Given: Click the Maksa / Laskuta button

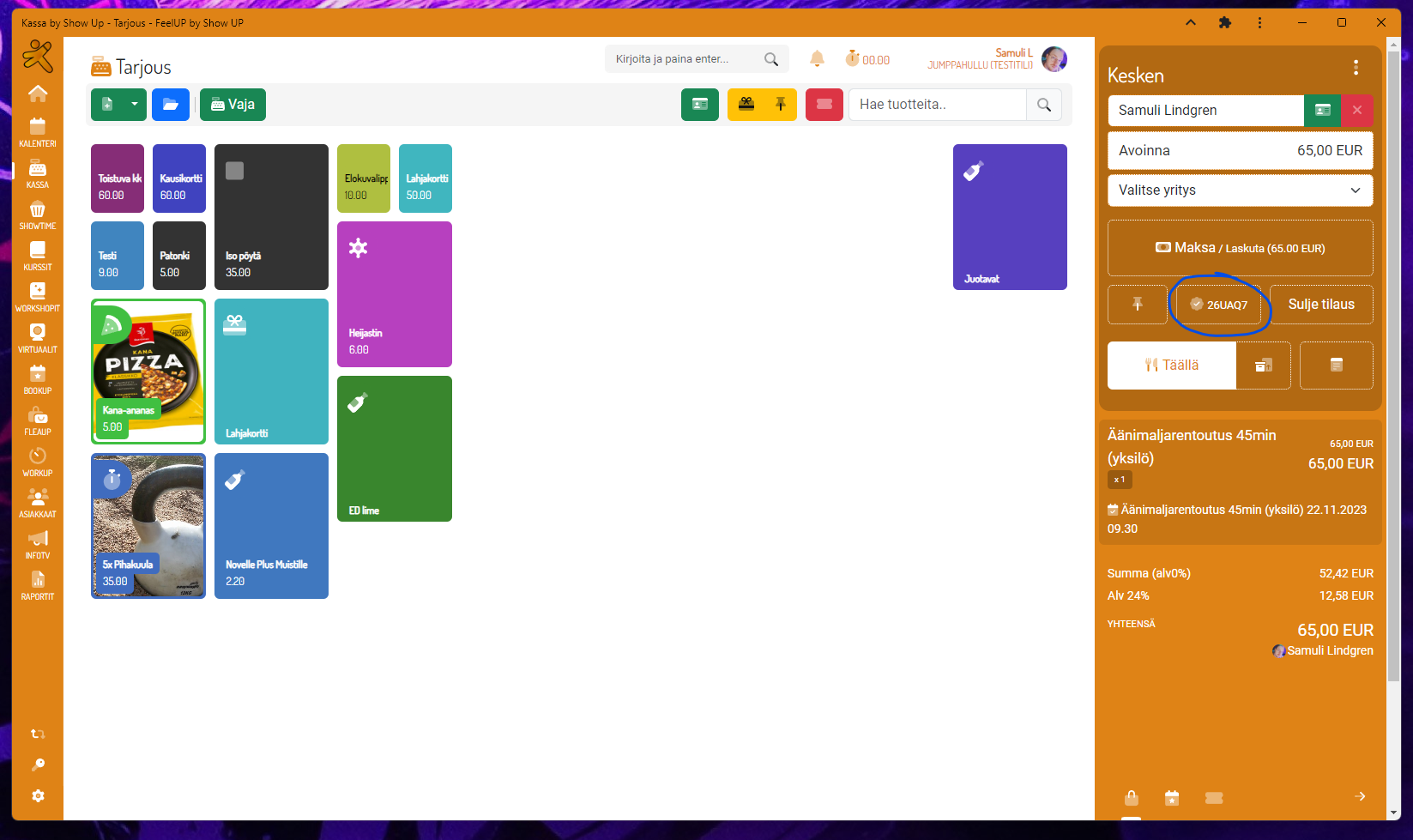Looking at the screenshot, I should (1240, 248).
